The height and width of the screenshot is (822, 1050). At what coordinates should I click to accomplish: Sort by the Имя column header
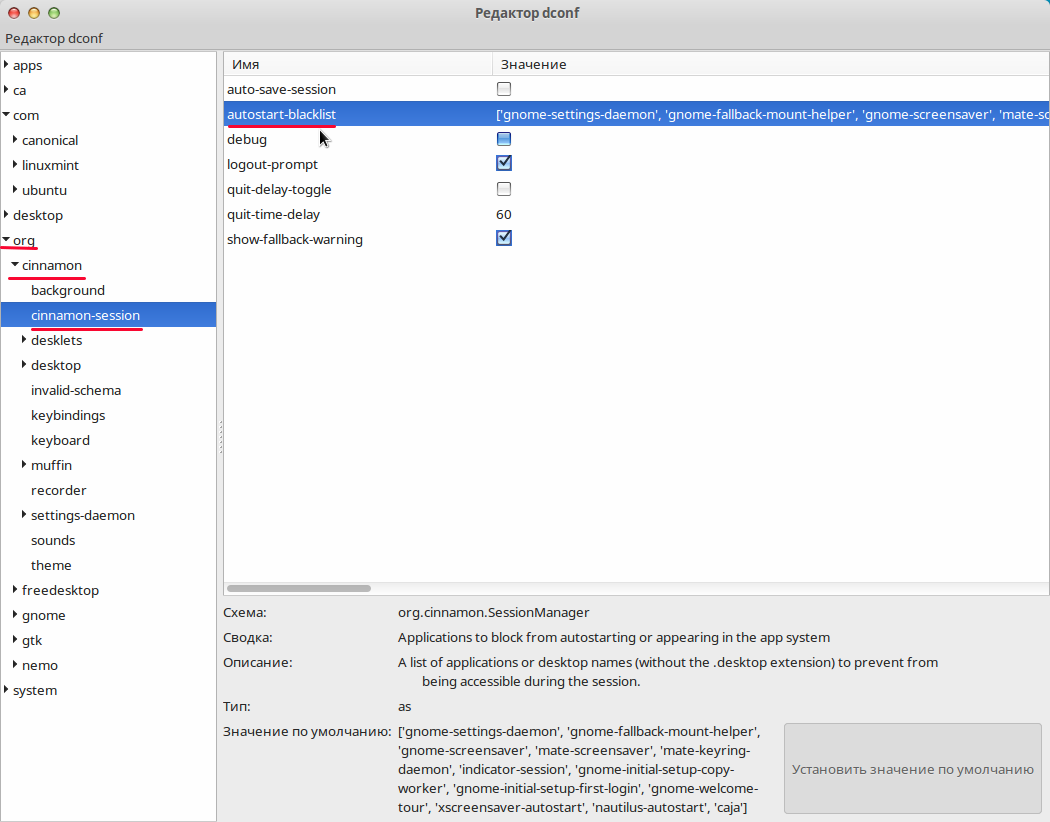[x=358, y=64]
